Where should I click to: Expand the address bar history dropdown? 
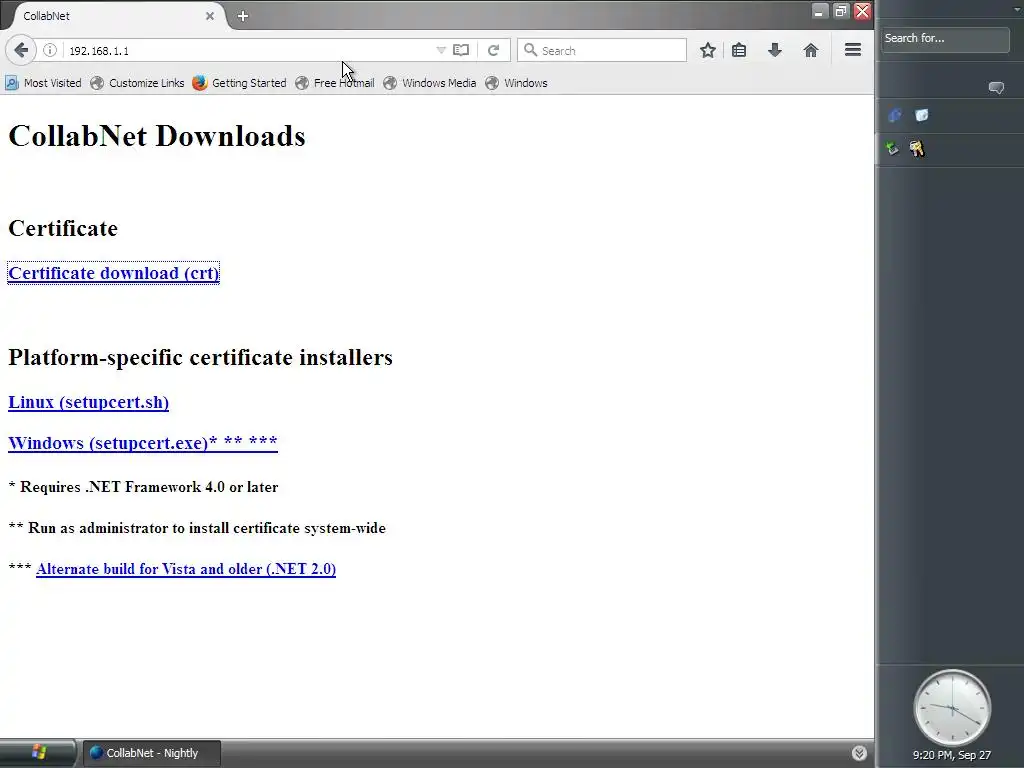coord(441,50)
